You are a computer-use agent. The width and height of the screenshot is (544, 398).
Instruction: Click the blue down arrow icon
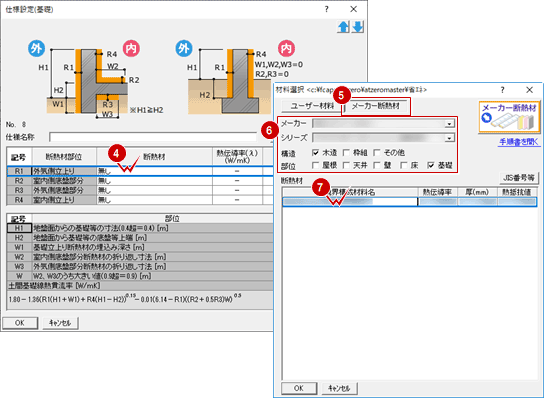(x=358, y=27)
